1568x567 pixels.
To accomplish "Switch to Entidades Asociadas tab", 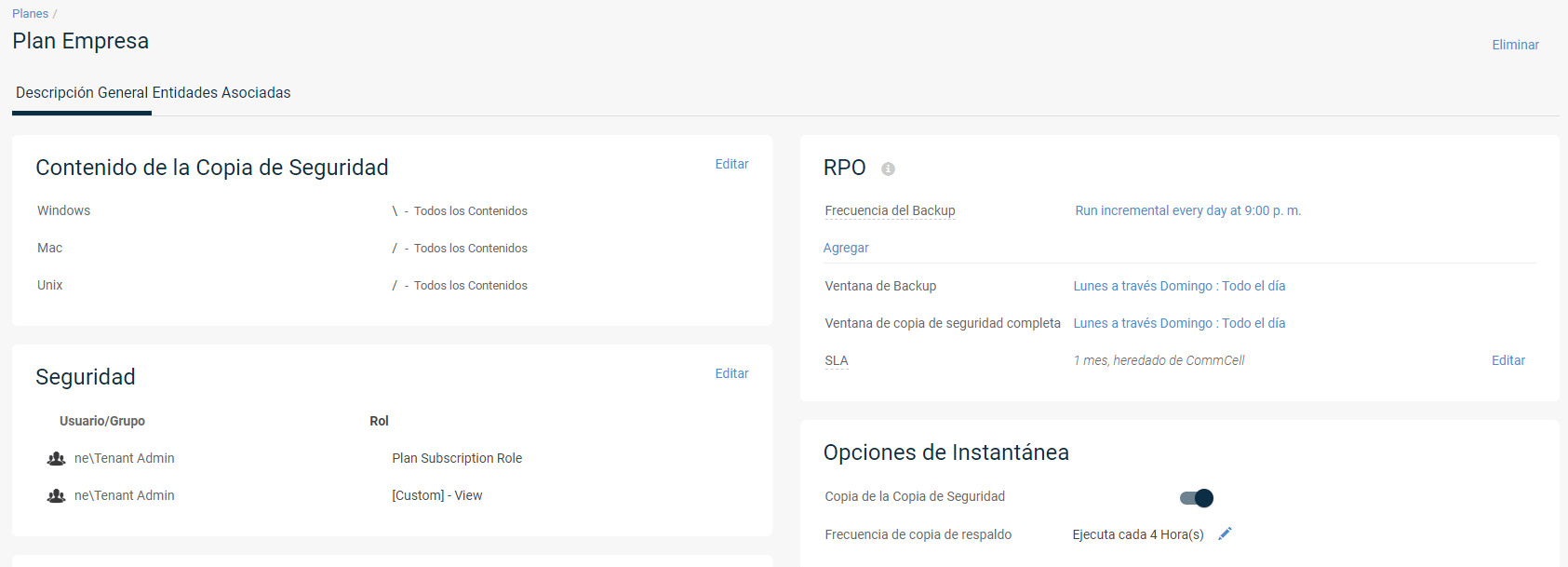I will coord(221,93).
